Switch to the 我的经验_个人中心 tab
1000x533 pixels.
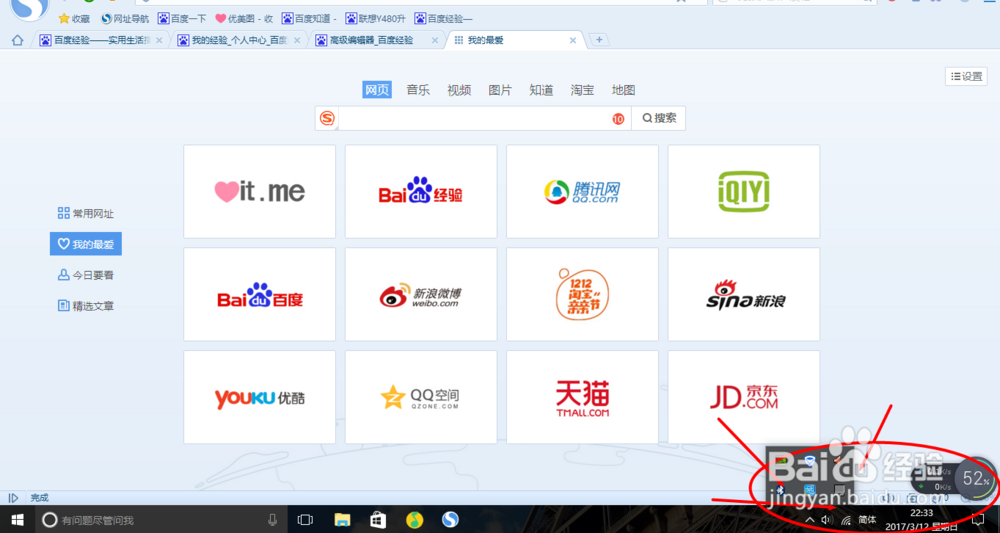click(239, 40)
